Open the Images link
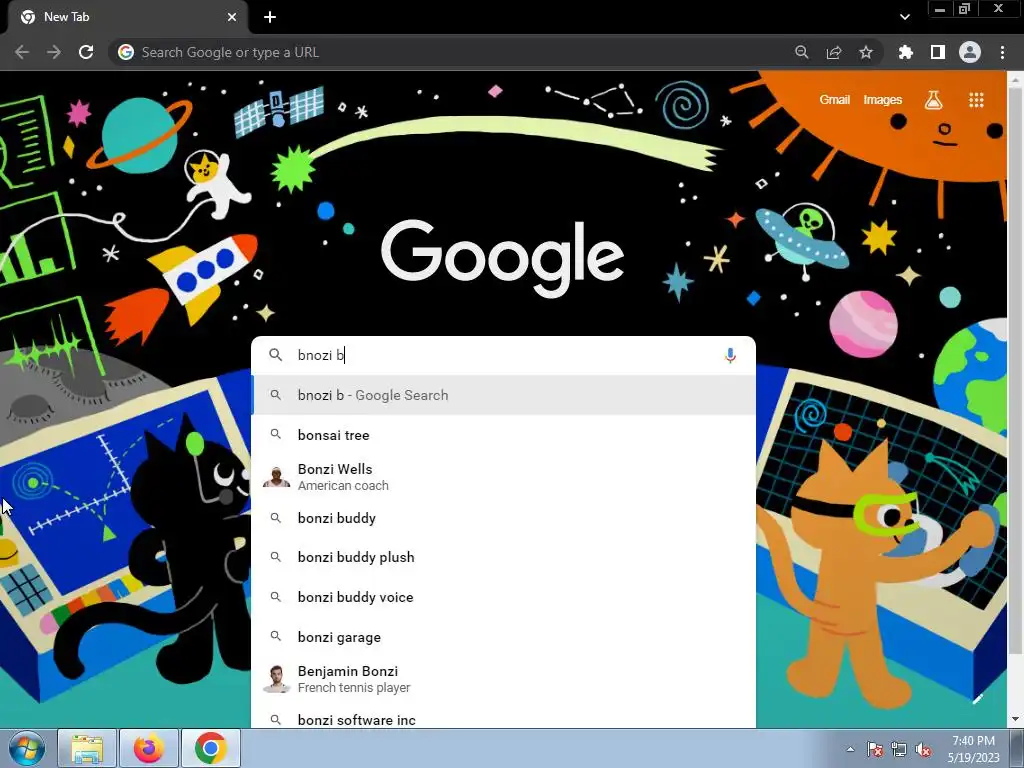This screenshot has width=1024, height=768. [882, 100]
